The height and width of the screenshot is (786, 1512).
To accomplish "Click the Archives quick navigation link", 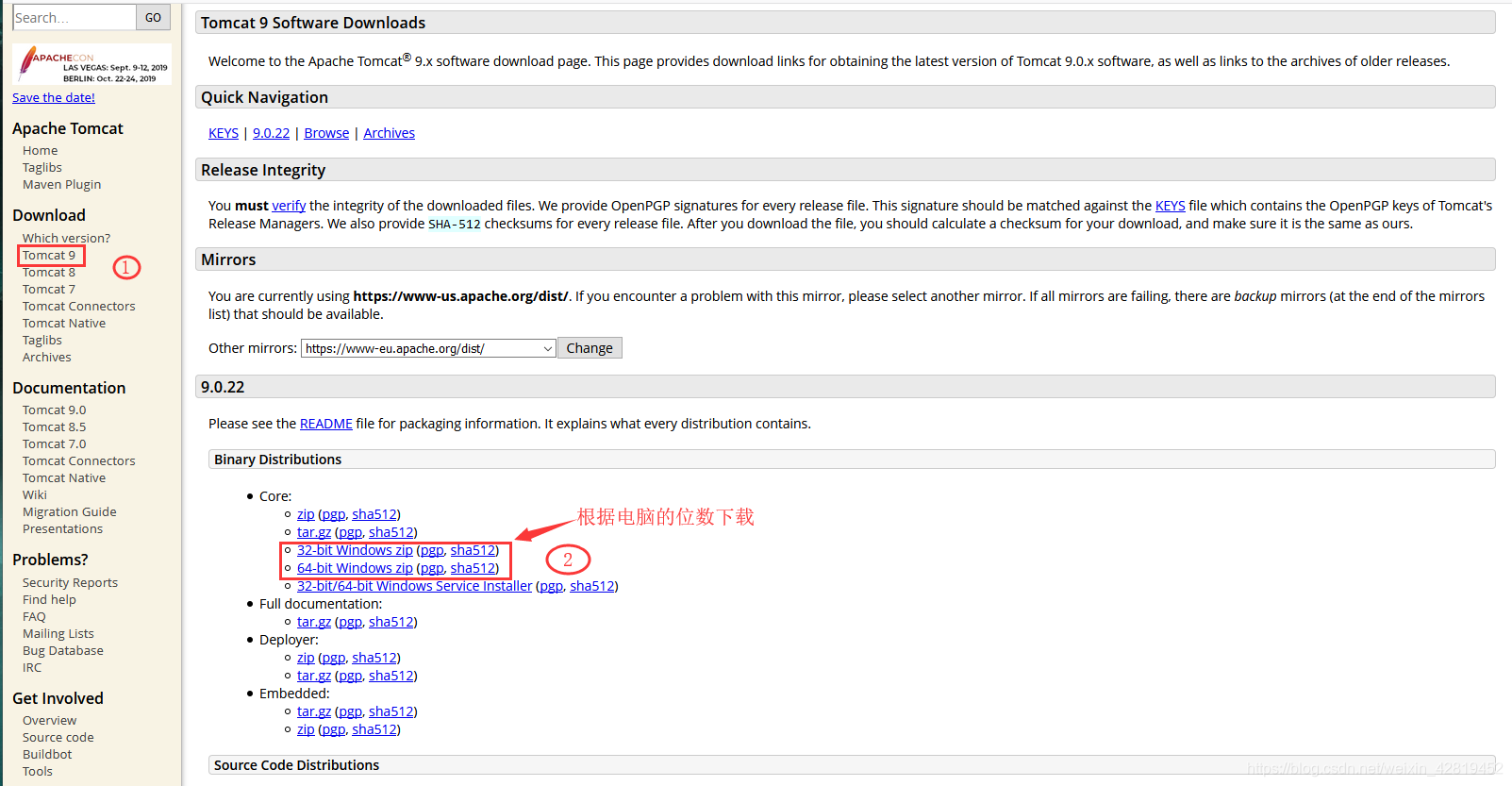I will pos(390,133).
